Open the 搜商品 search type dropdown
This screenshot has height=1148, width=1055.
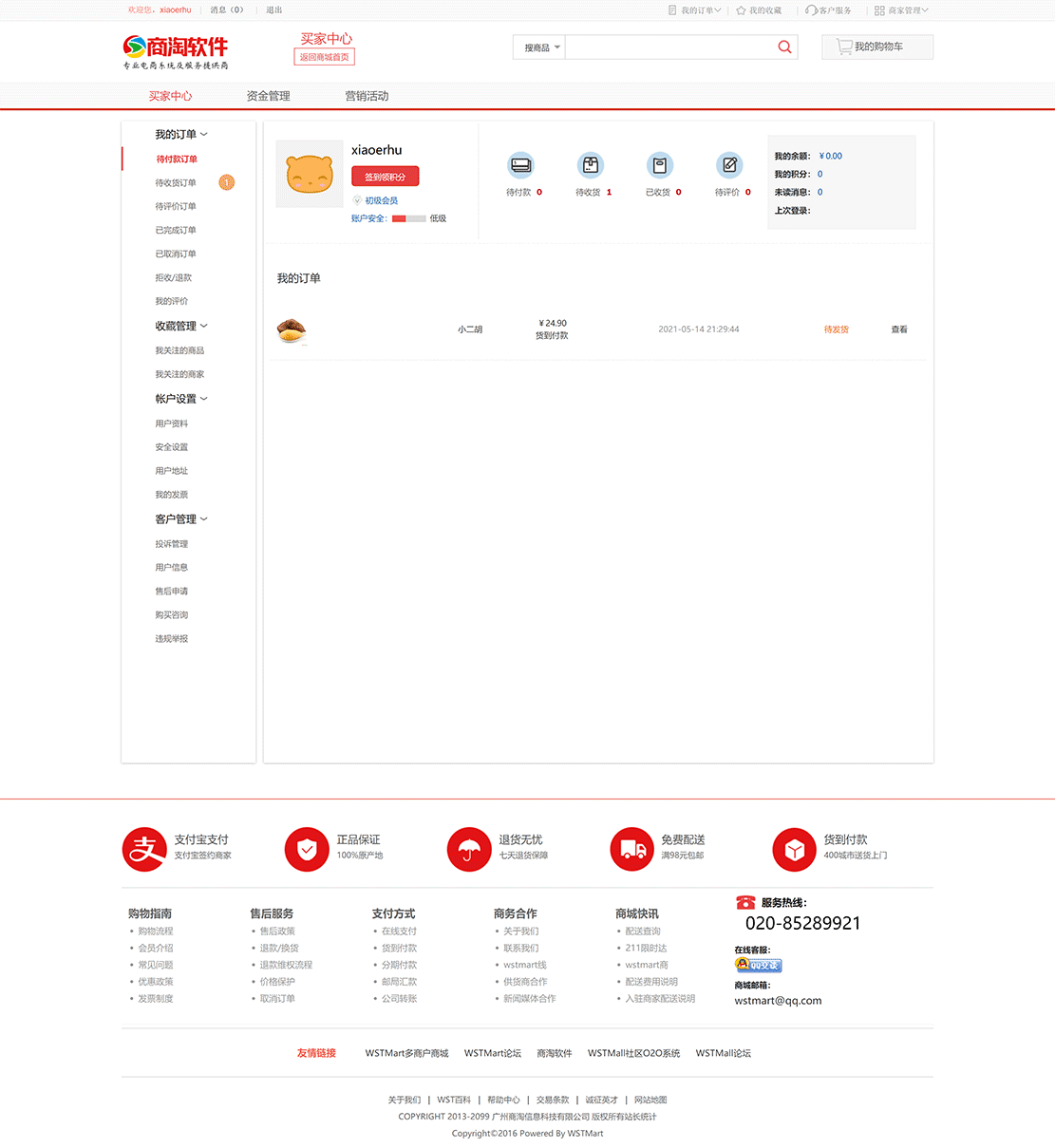(540, 47)
